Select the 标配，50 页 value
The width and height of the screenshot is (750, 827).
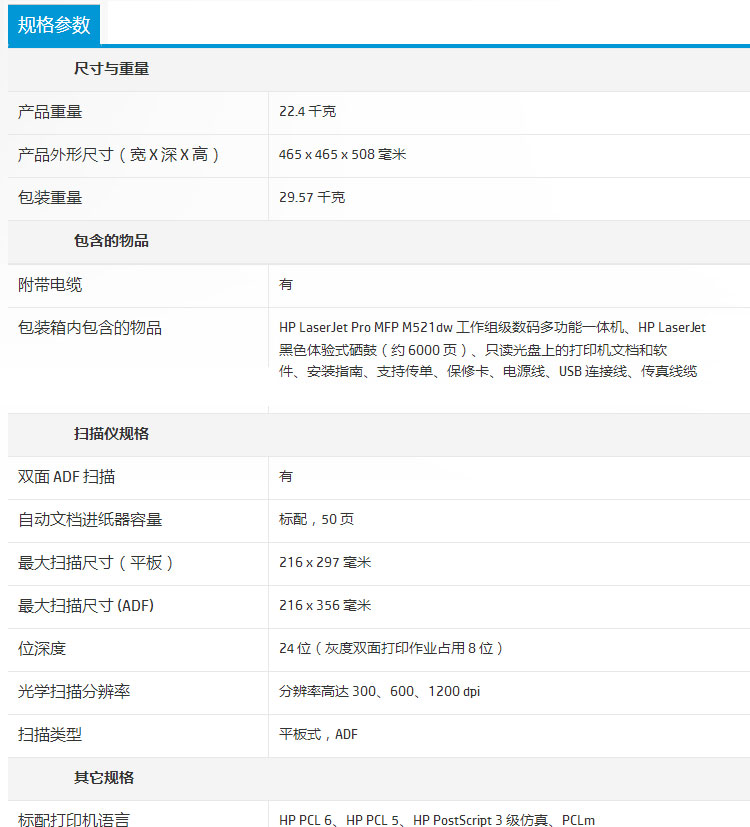[316, 520]
